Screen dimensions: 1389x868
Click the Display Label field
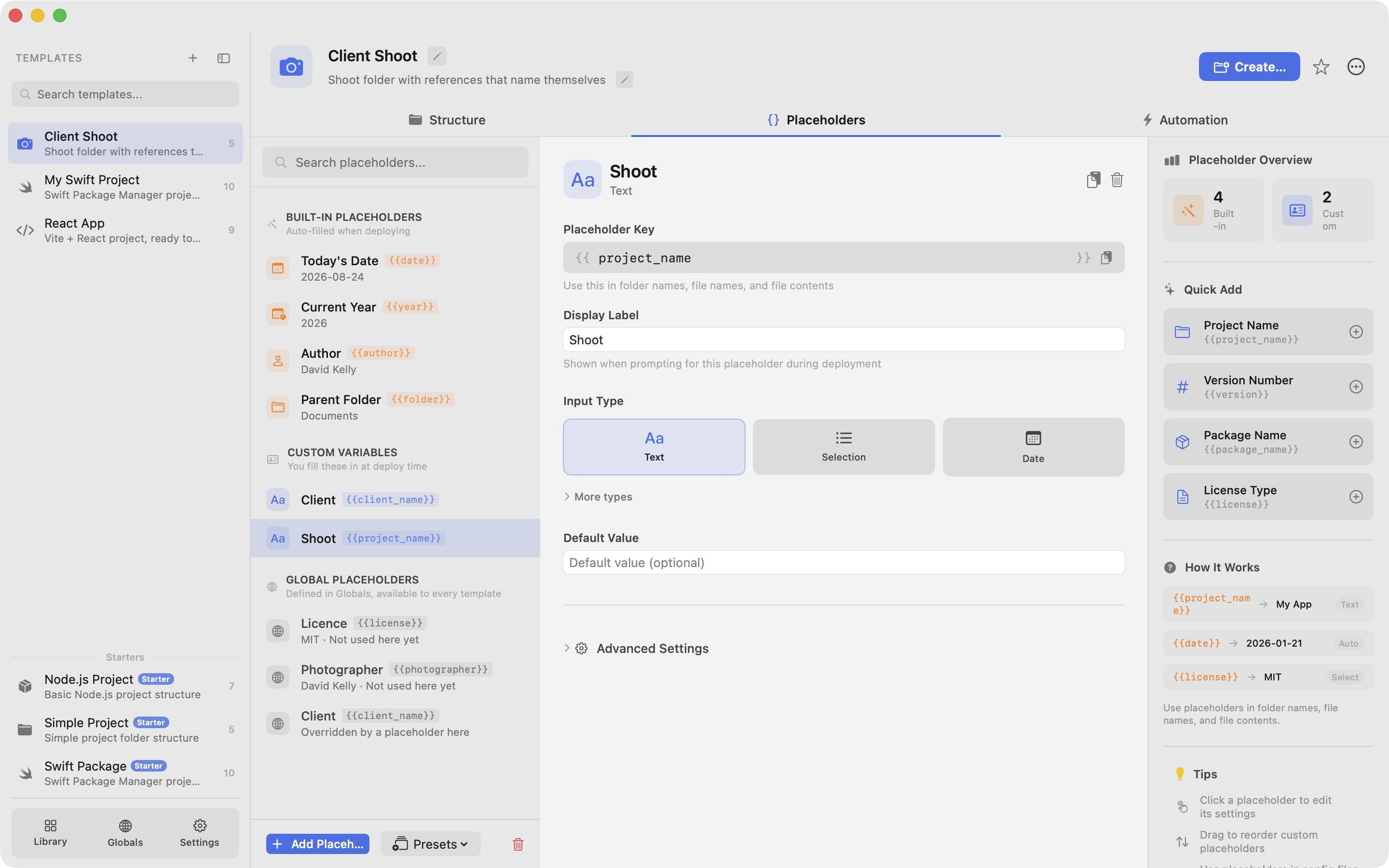(844, 340)
